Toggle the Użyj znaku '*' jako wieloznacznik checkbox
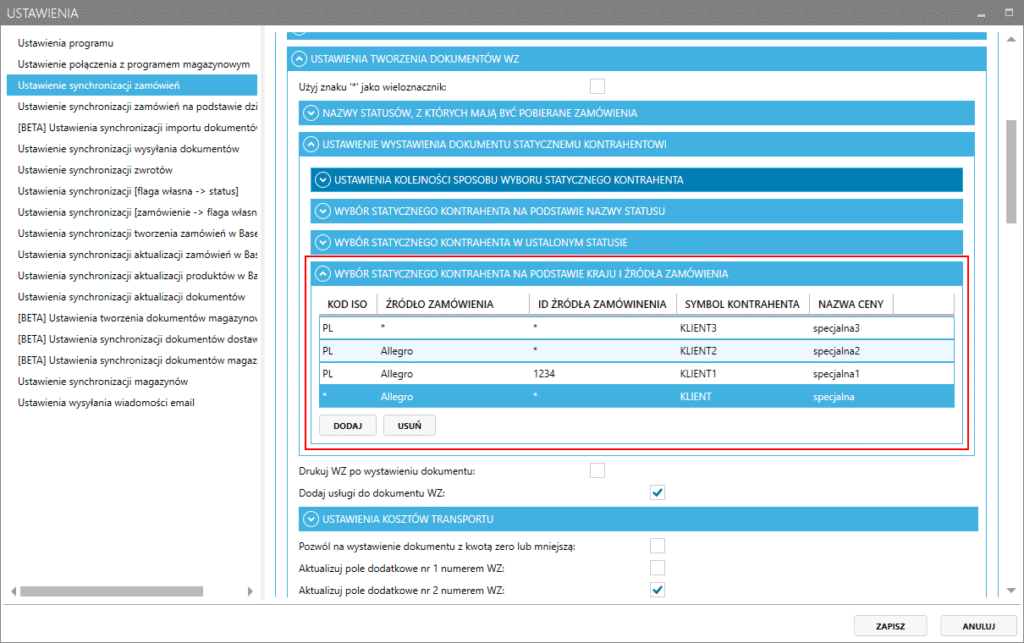Screen dimensions: 1024x643 click(597, 86)
